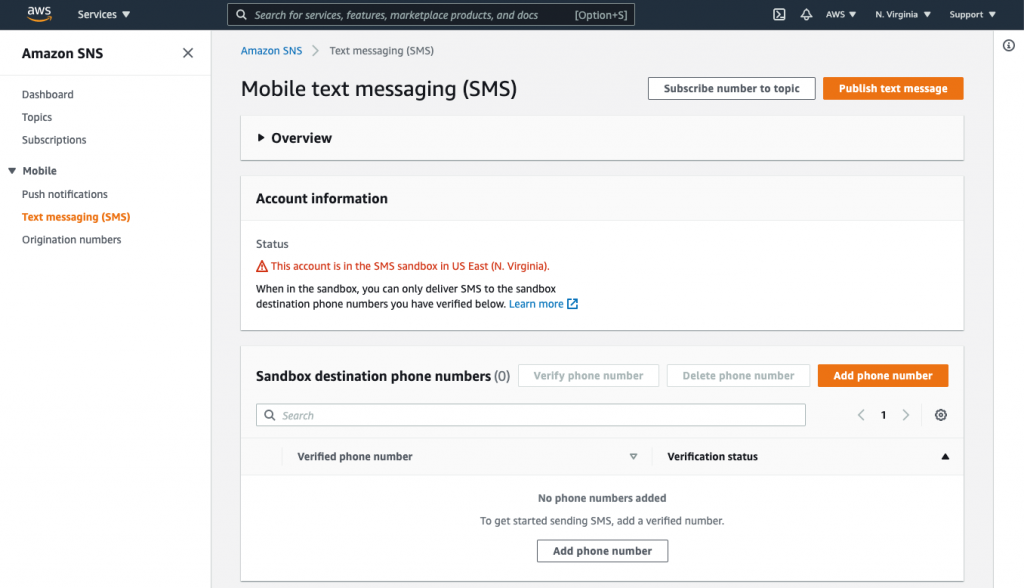Screen dimensions: 1024x588
Task: Sort the Verified phone number column
Action: pos(353,456)
